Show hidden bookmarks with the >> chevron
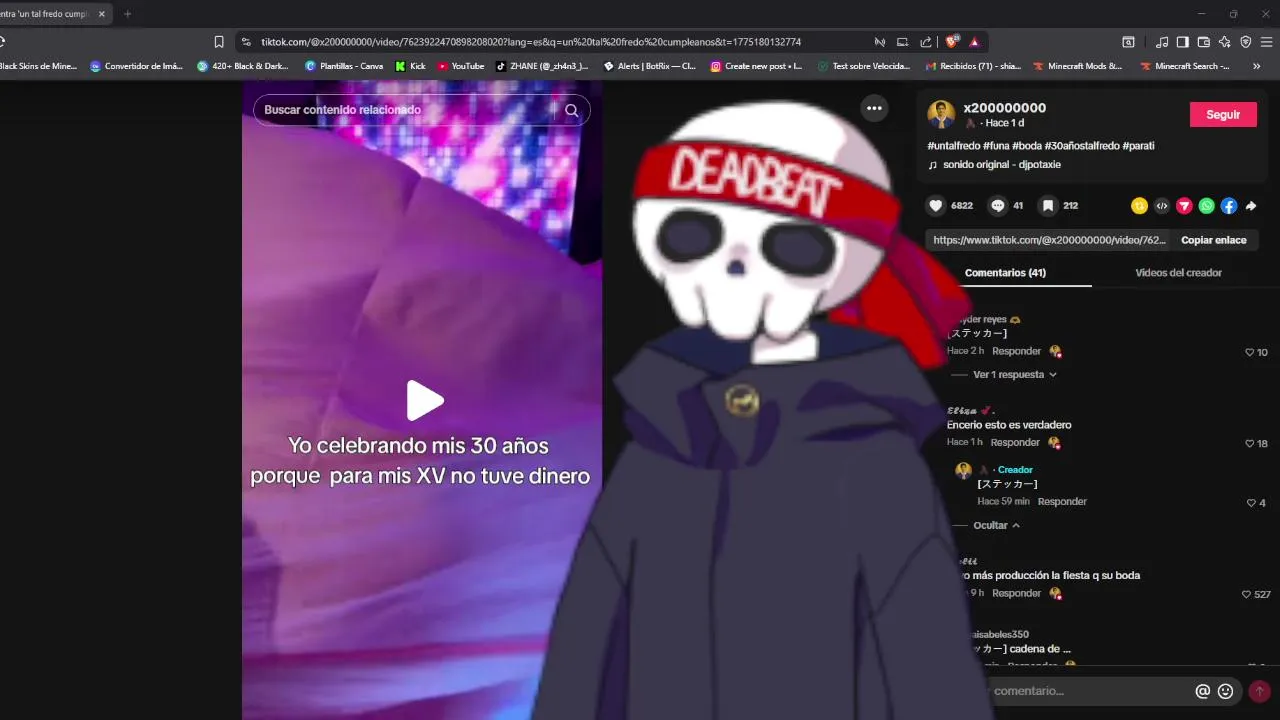 coord(1256,66)
